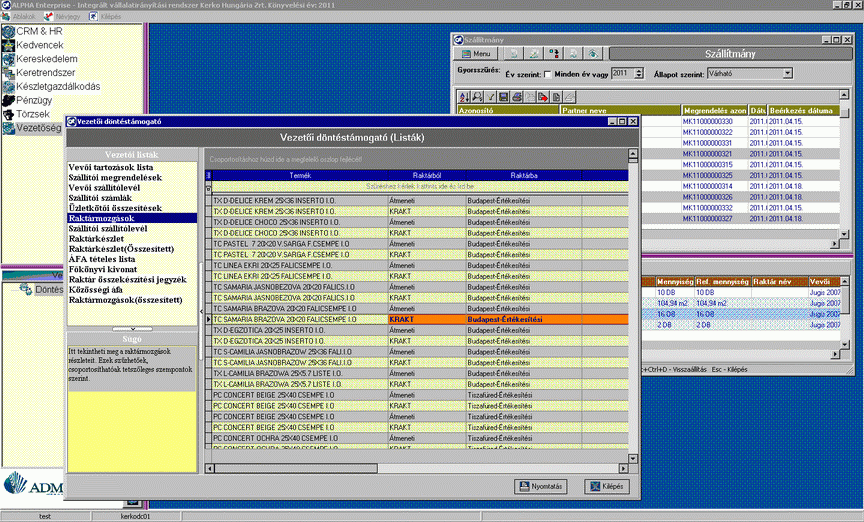Click the floppy disk save icon in Szállítmány toolbar
The image size is (864, 522).
click(504, 97)
